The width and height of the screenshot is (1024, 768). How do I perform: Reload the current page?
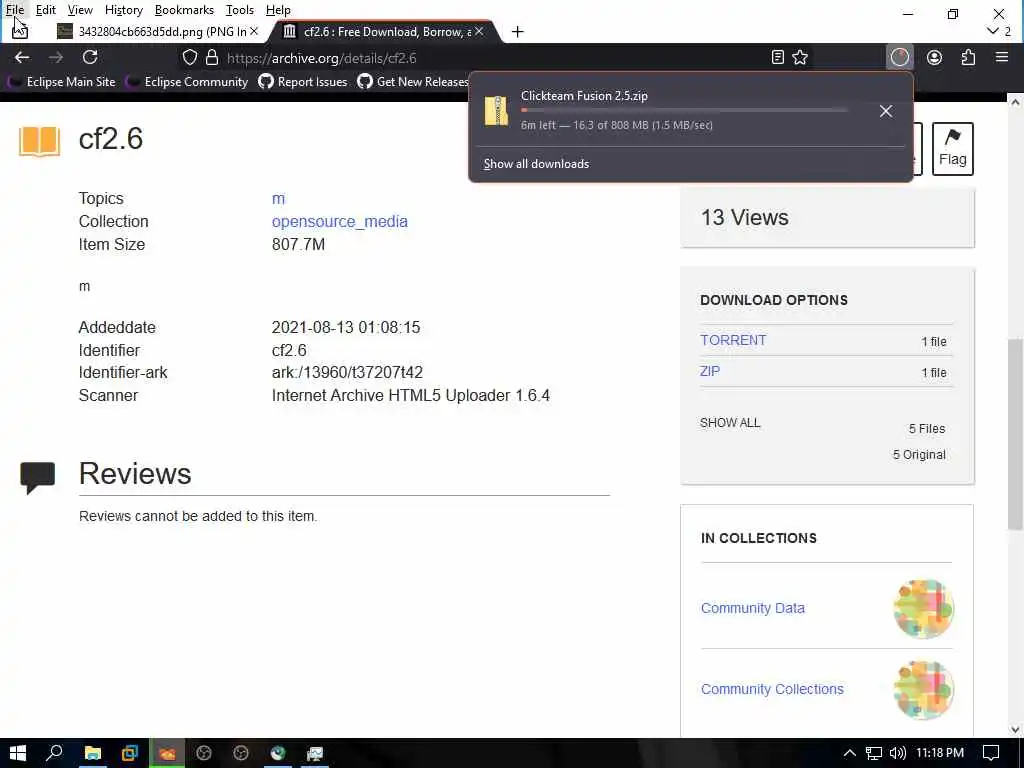click(x=90, y=57)
